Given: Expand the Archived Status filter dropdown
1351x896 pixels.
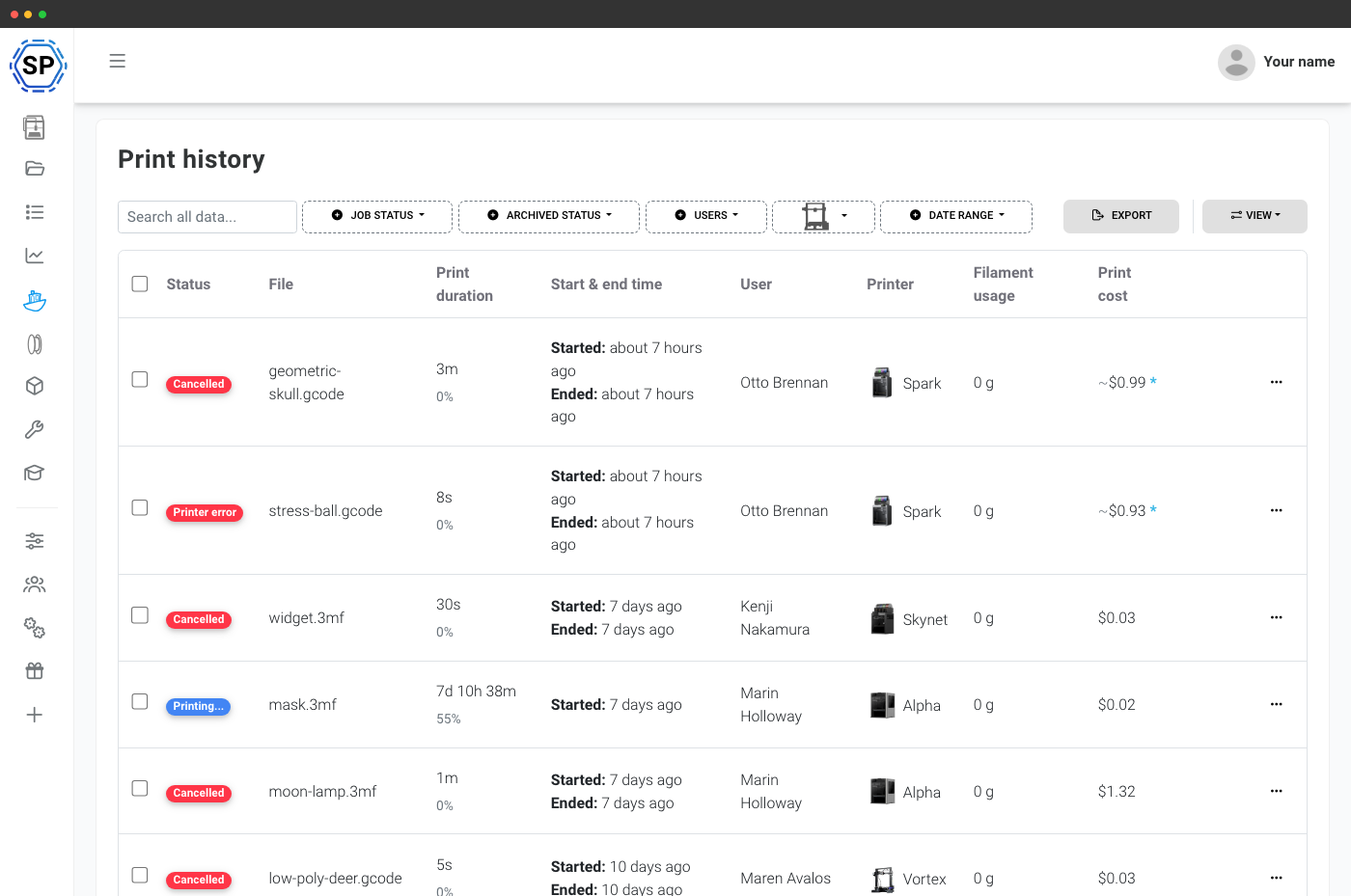Looking at the screenshot, I should click(549, 216).
